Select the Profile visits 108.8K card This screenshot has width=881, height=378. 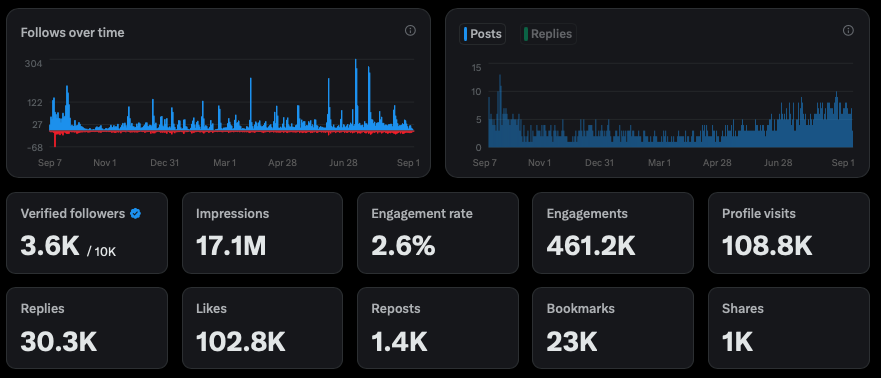(x=789, y=233)
